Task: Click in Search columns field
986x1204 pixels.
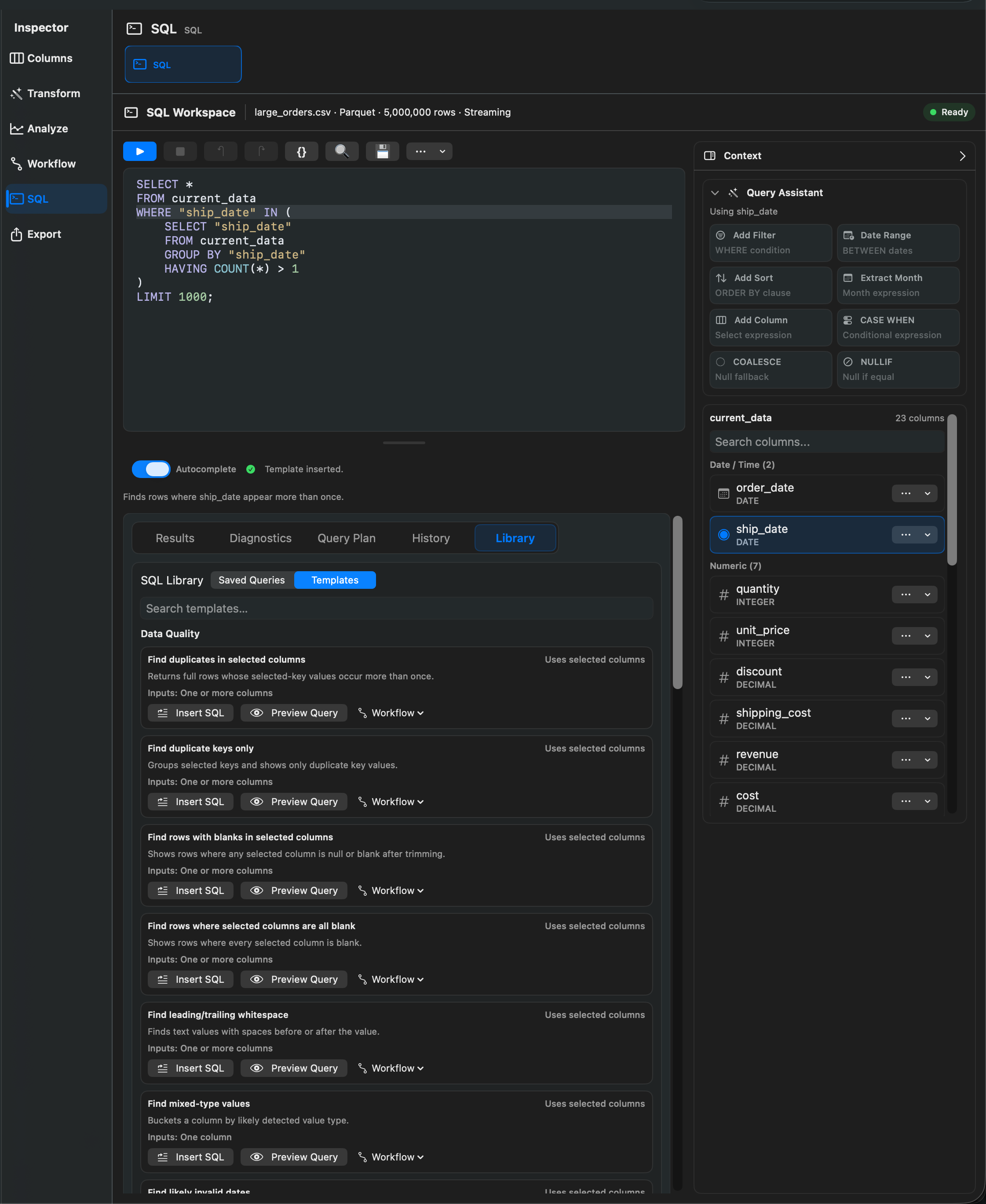Action: coord(826,441)
